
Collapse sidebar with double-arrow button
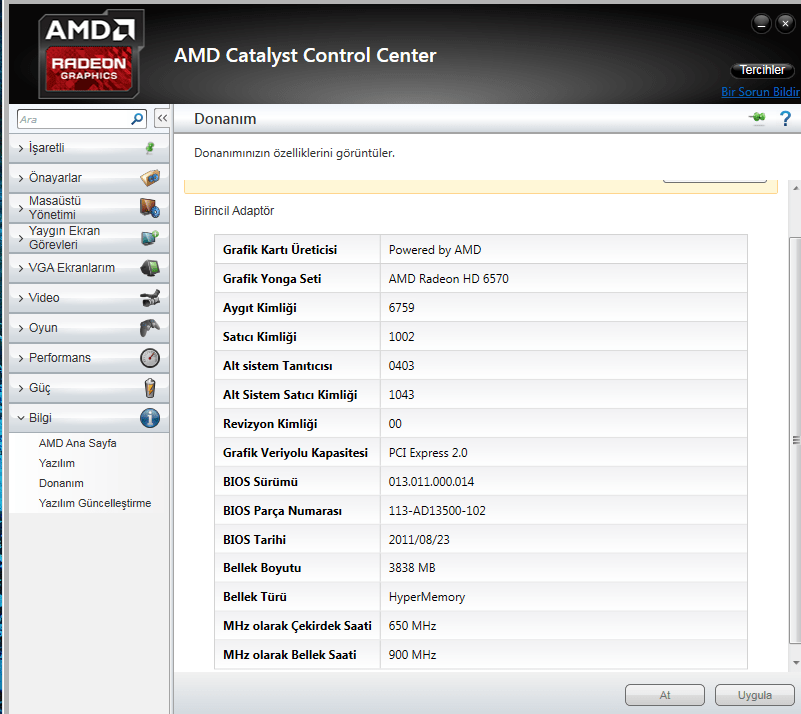[x=162, y=118]
